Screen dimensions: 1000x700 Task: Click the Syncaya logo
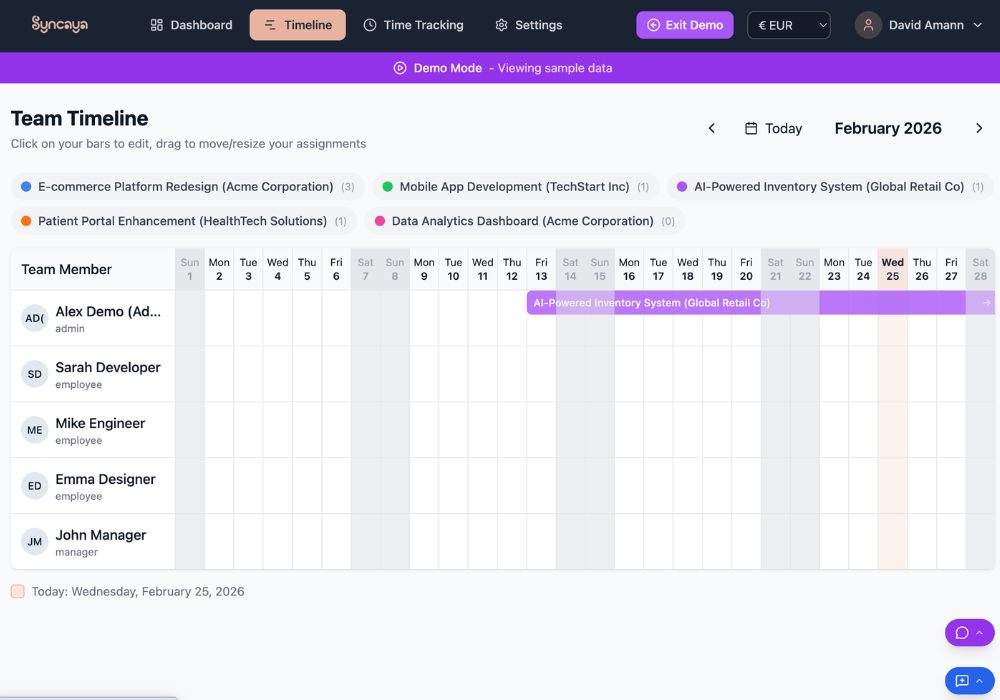(x=59, y=25)
